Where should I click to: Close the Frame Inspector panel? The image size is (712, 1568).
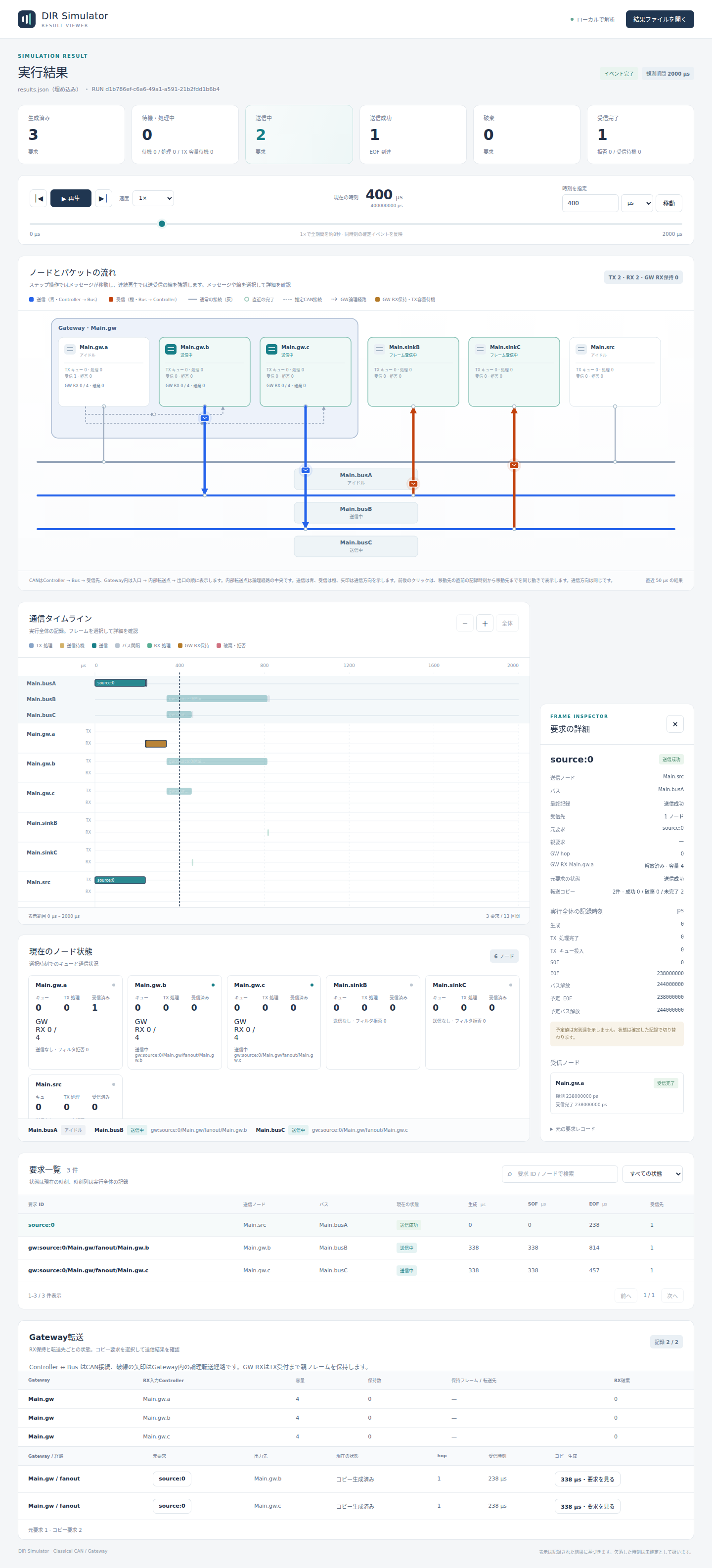675,724
